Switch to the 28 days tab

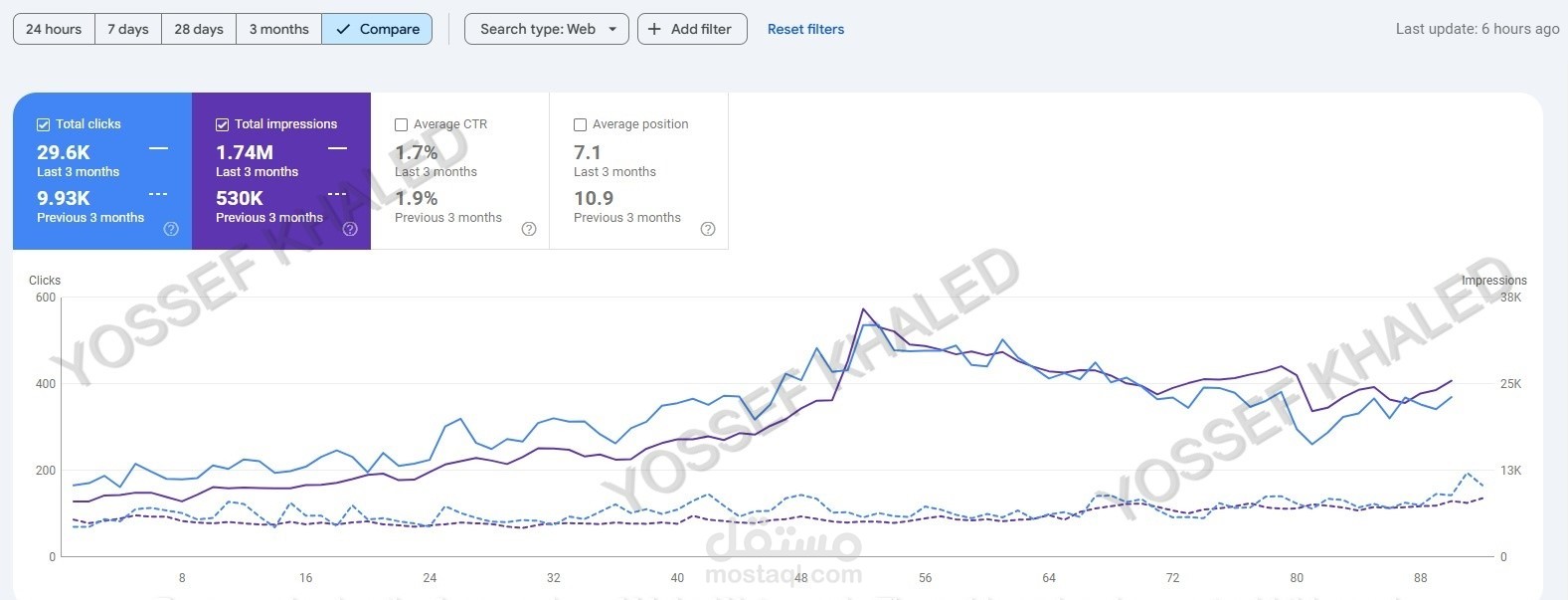click(198, 29)
